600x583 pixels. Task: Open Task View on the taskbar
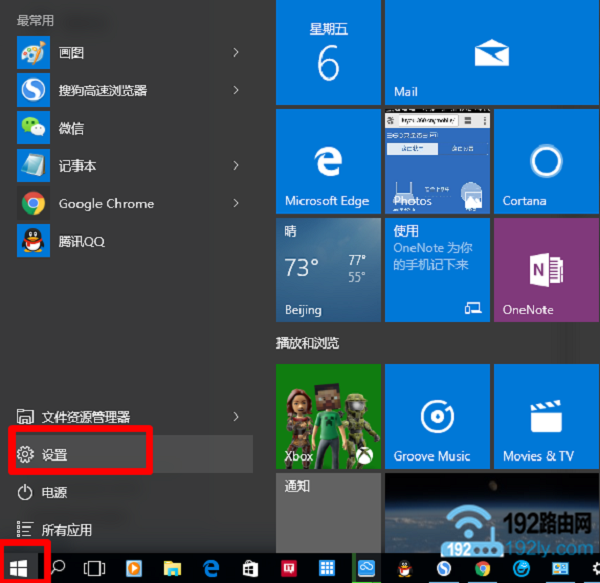(94, 568)
